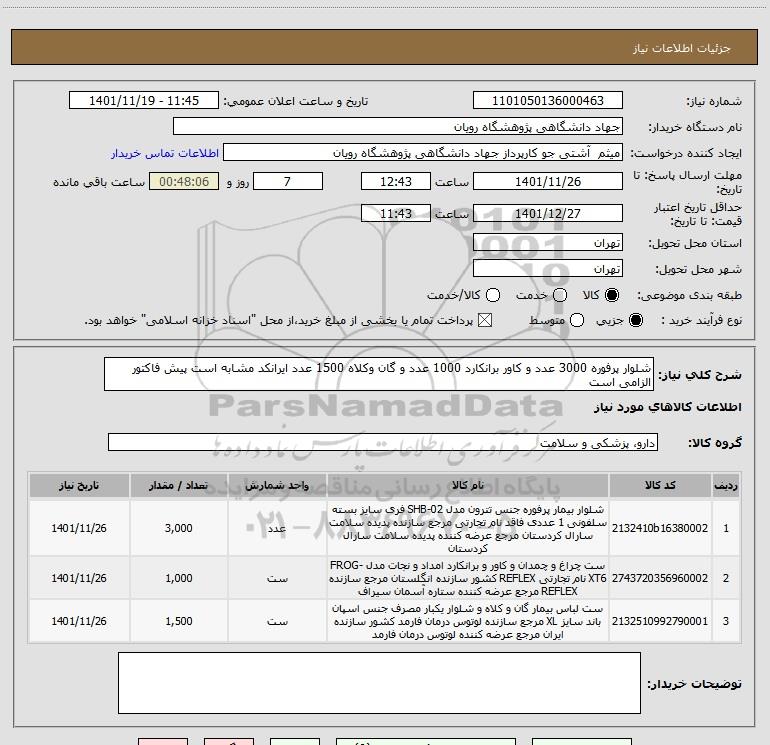Click the announcement date field 1401/11/19 - 11:45

(144, 101)
